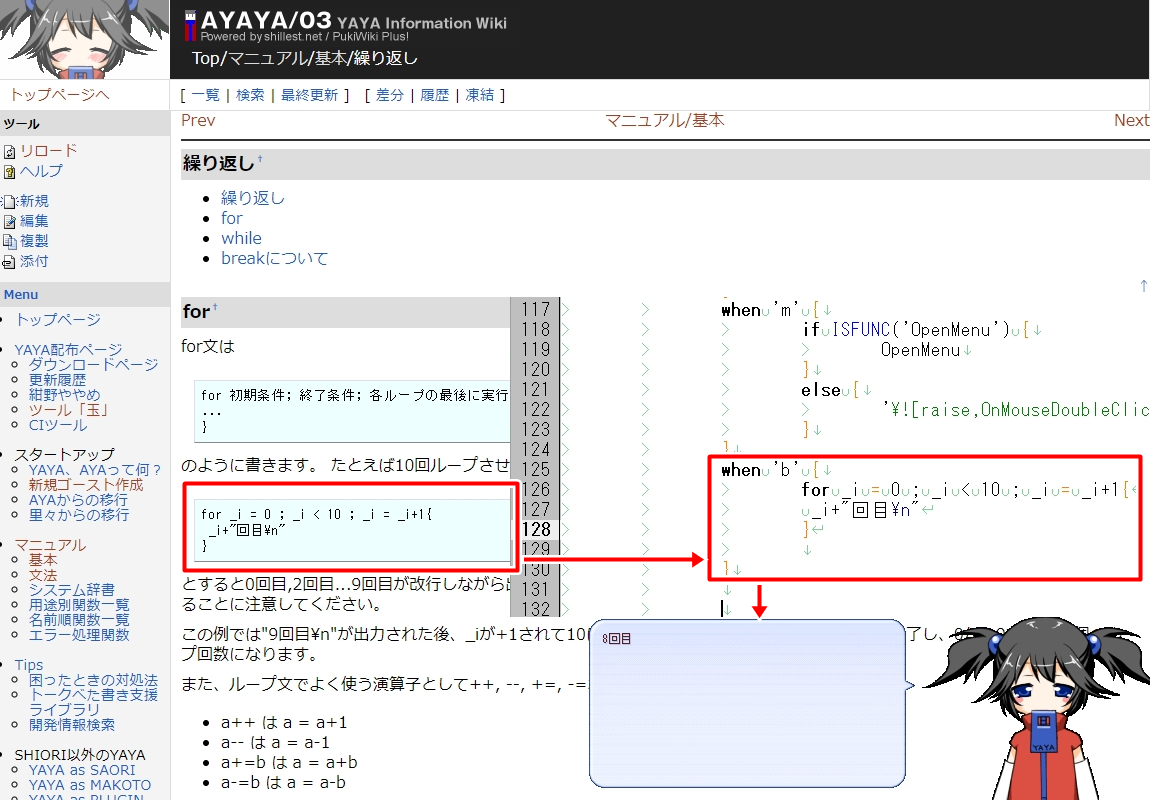Open ツール「玉」 in sidebar
Viewport: 1150px width, 800px height.
pos(68,410)
